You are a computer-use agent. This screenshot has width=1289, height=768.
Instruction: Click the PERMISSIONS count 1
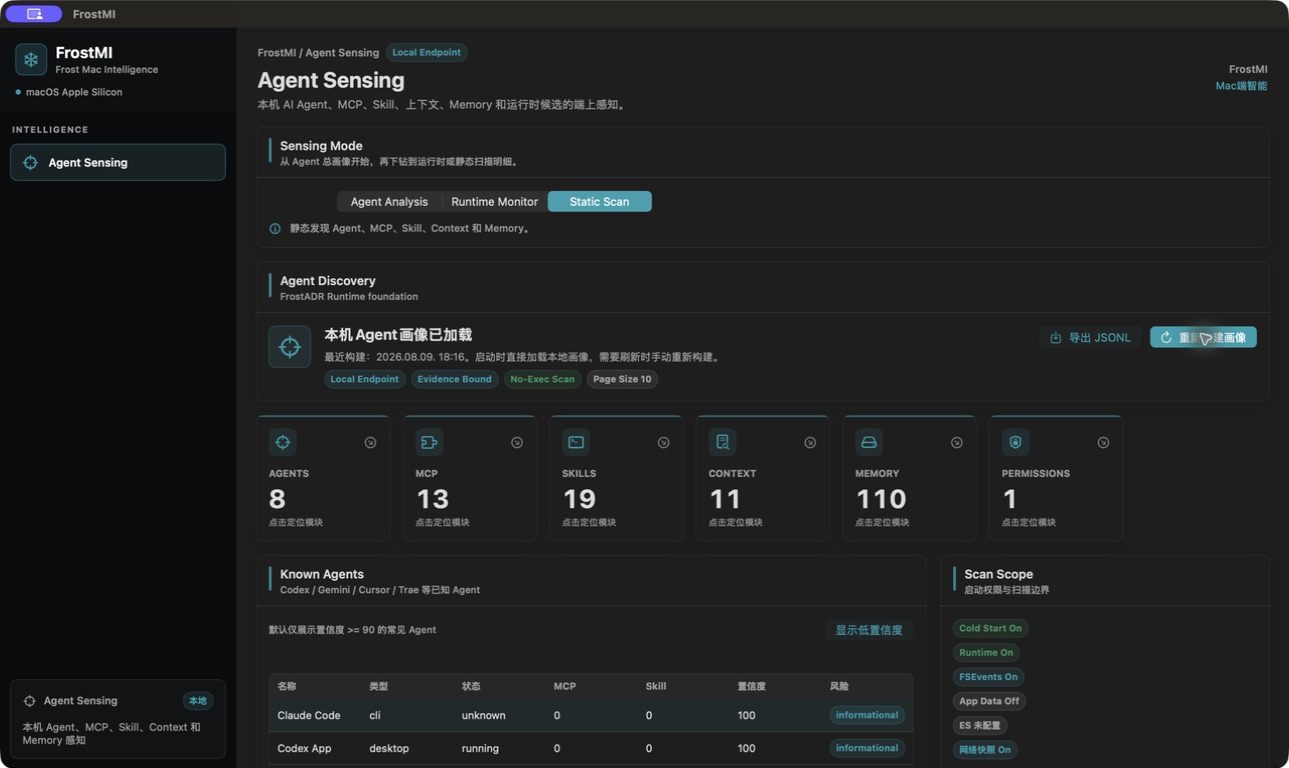point(1010,499)
